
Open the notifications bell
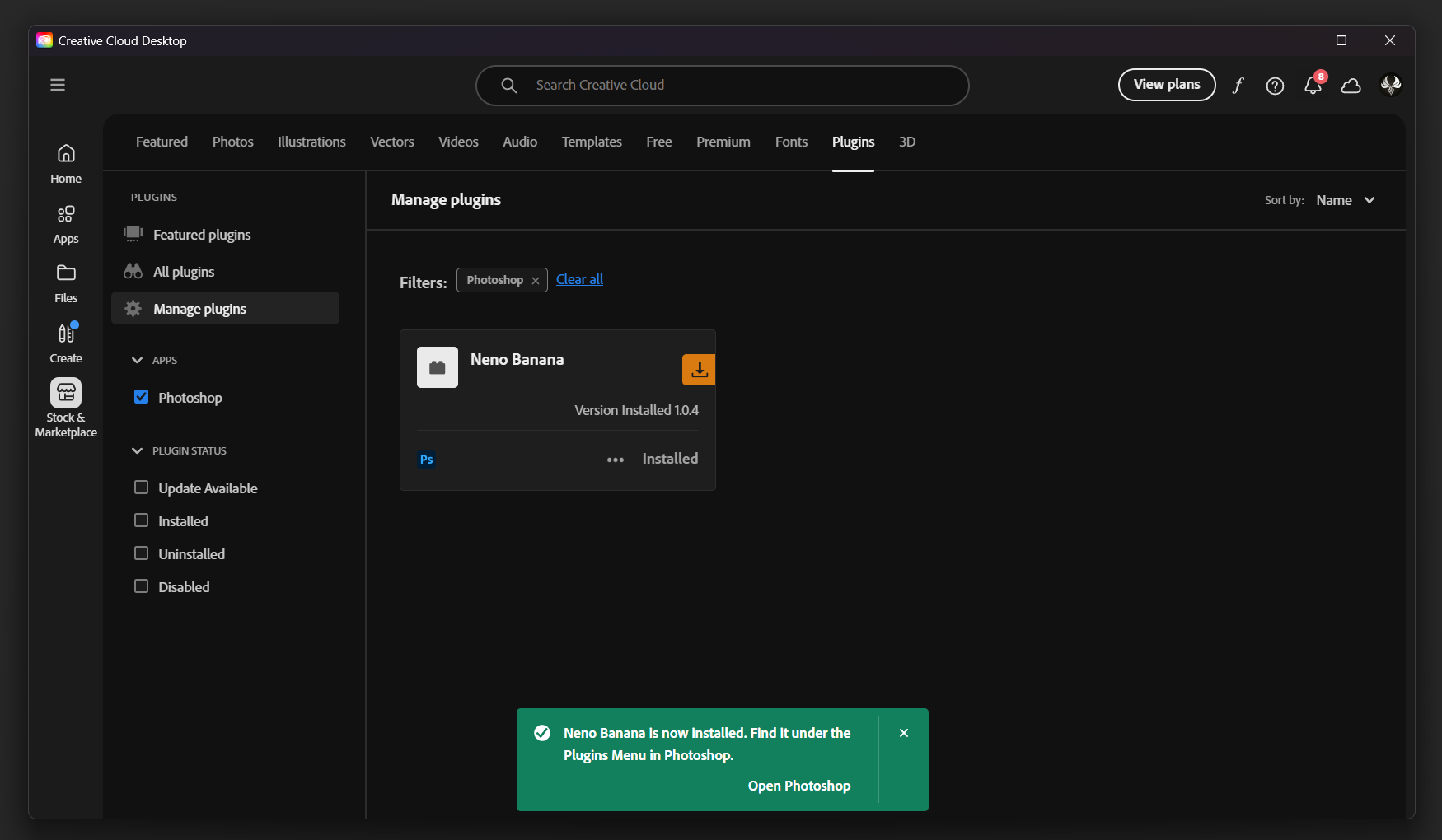tap(1313, 86)
